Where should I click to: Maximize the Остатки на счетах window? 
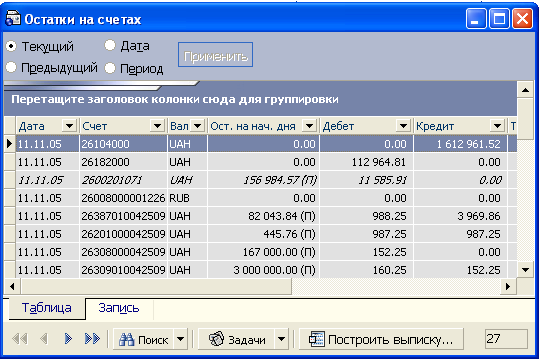pyautogui.click(x=499, y=18)
